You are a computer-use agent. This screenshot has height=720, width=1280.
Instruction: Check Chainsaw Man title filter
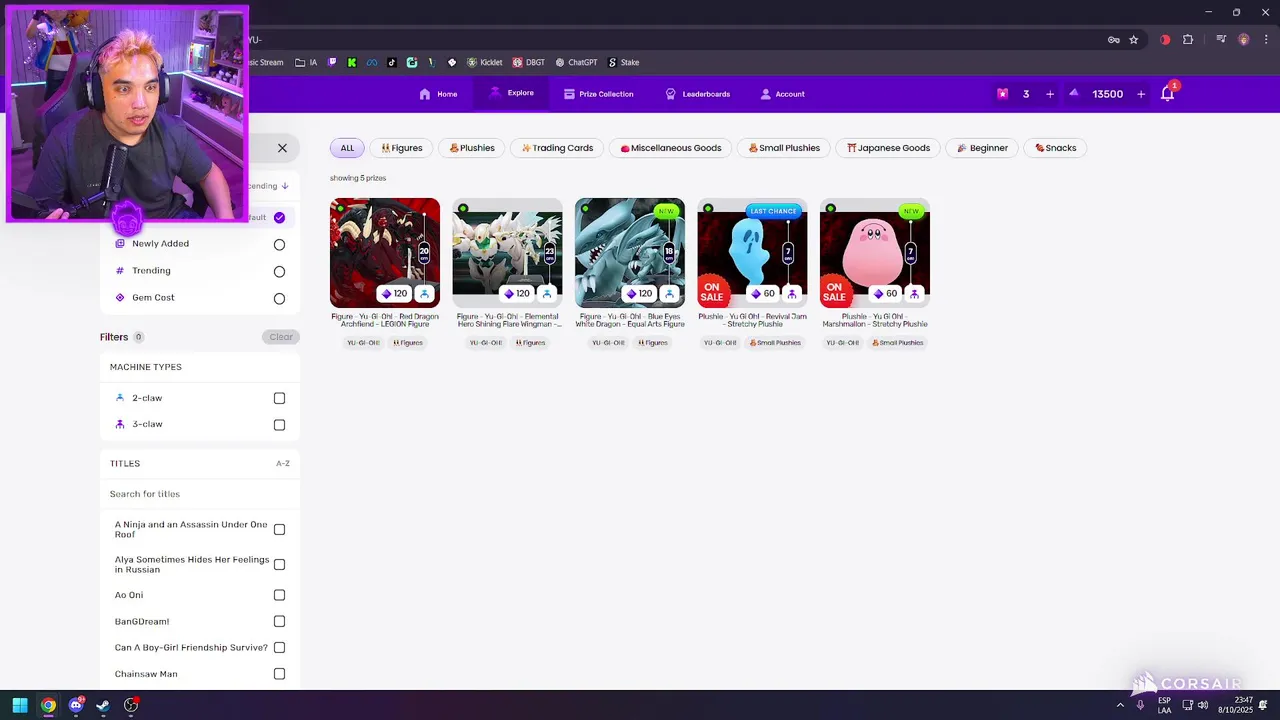click(279, 674)
